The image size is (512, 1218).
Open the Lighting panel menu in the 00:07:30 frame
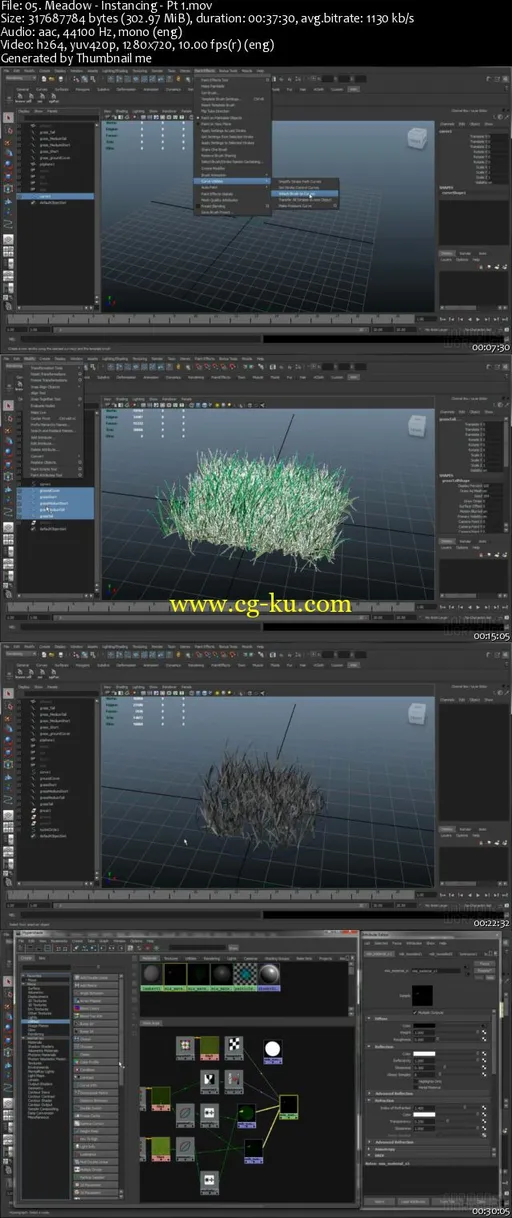tap(138, 111)
